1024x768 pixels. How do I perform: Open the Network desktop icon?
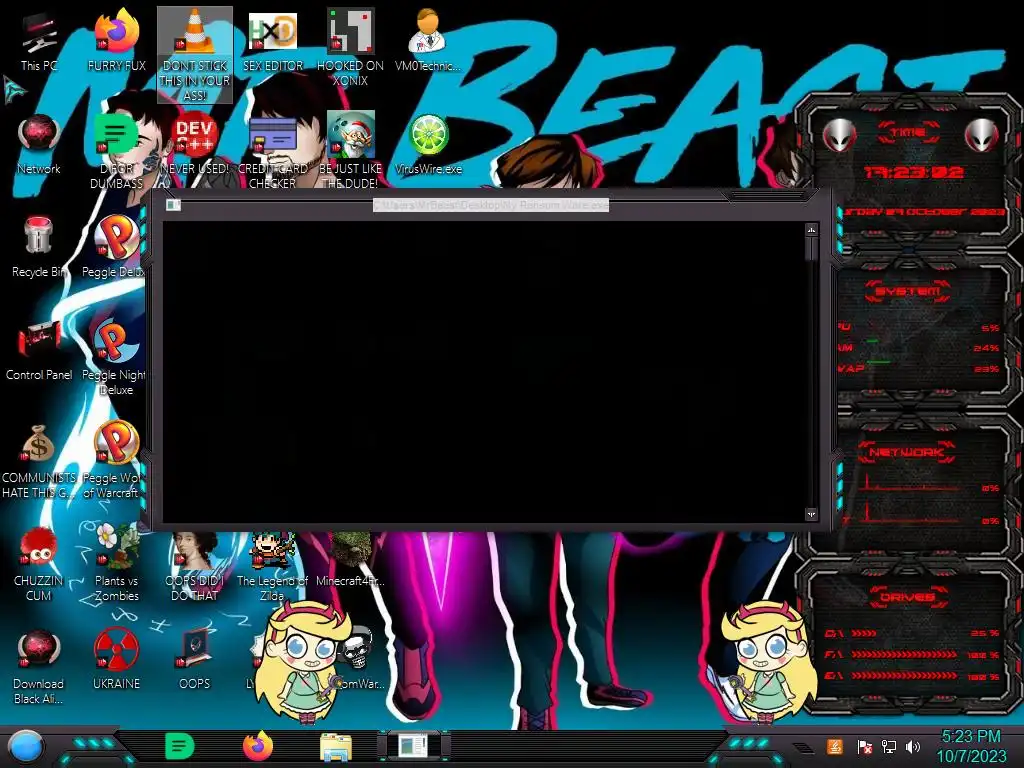[39, 144]
